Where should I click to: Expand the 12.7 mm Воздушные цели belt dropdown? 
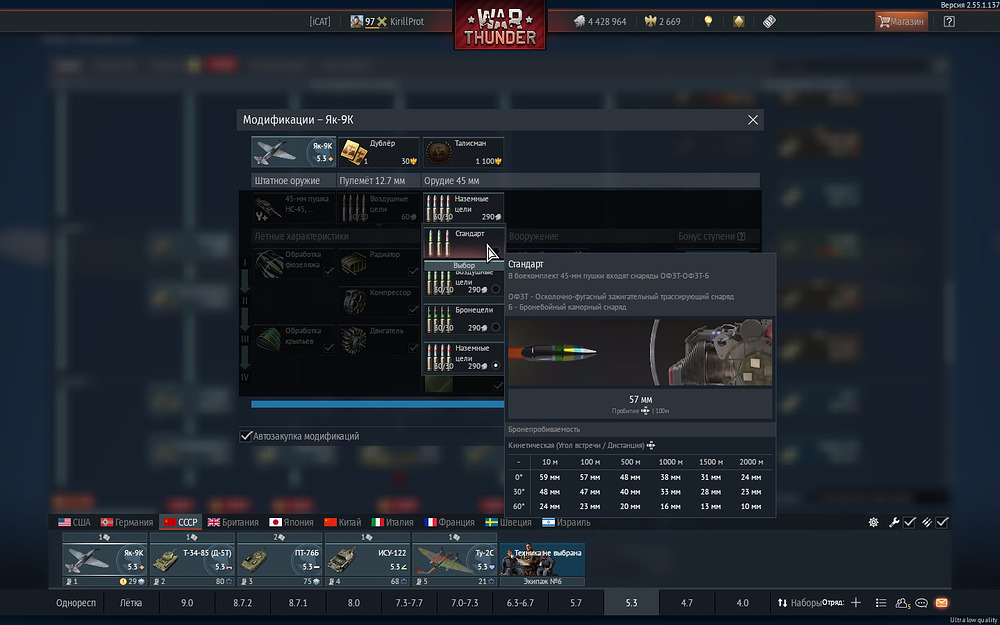378,207
